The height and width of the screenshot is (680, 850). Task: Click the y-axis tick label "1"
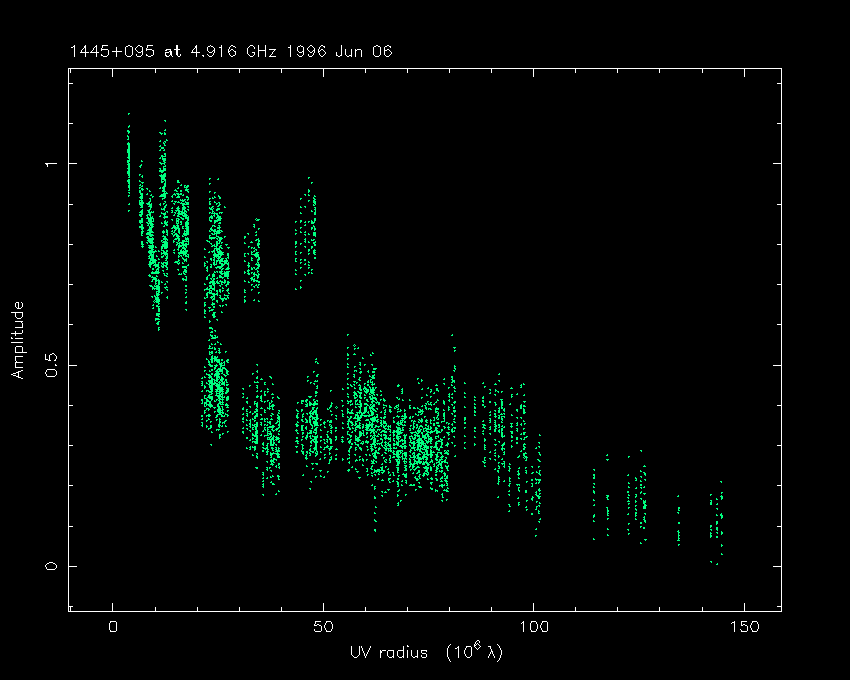pos(50,163)
